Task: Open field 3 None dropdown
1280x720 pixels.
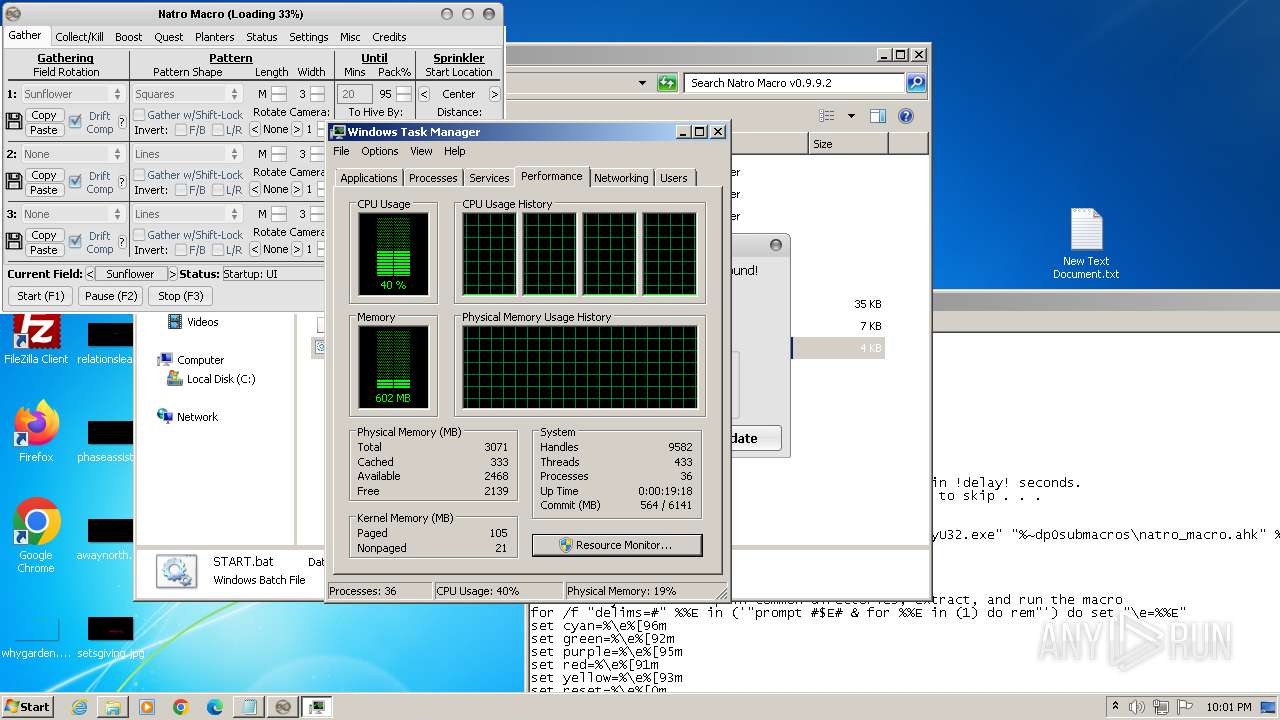Action: pyautogui.click(x=72, y=214)
